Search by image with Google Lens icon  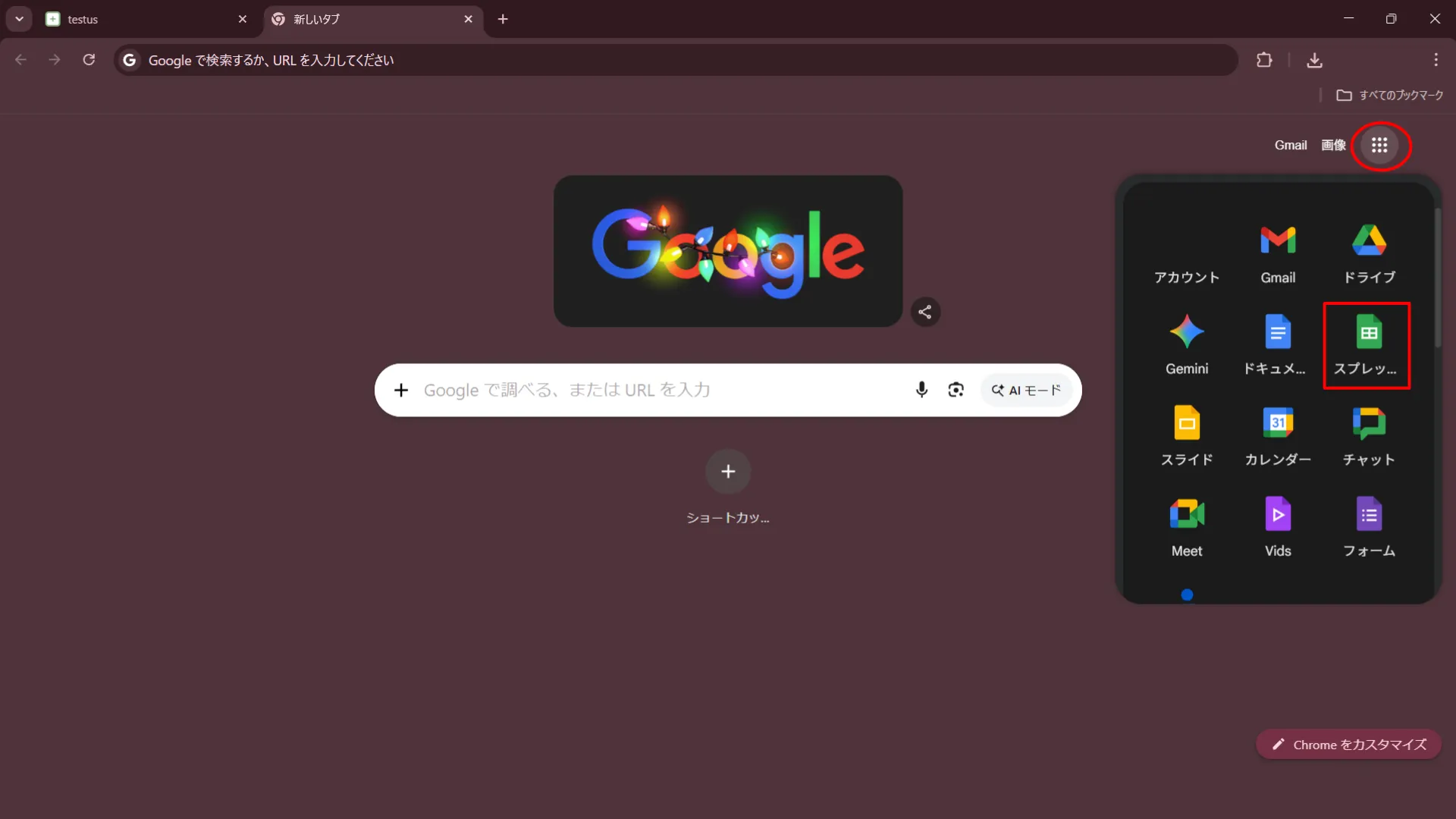point(955,390)
